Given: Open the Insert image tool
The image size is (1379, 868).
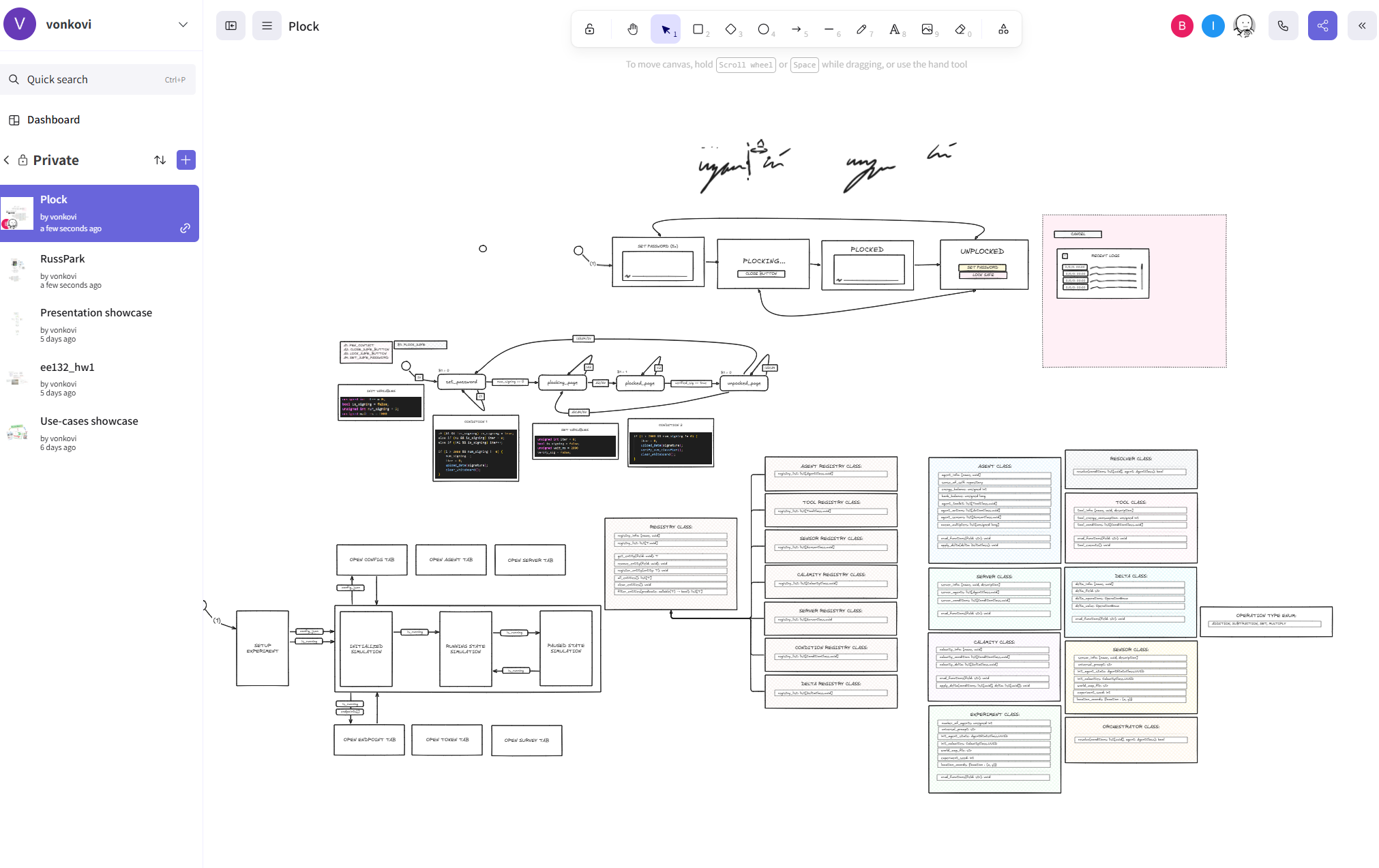Looking at the screenshot, I should point(927,29).
